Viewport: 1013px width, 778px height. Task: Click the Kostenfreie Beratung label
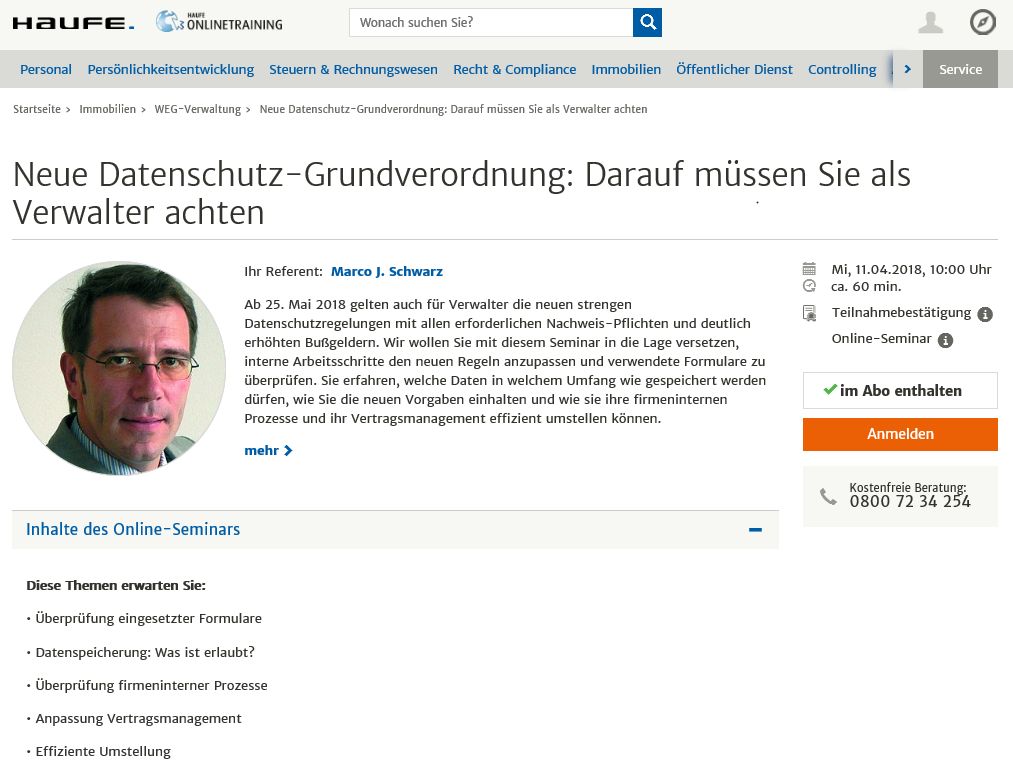click(x=908, y=487)
